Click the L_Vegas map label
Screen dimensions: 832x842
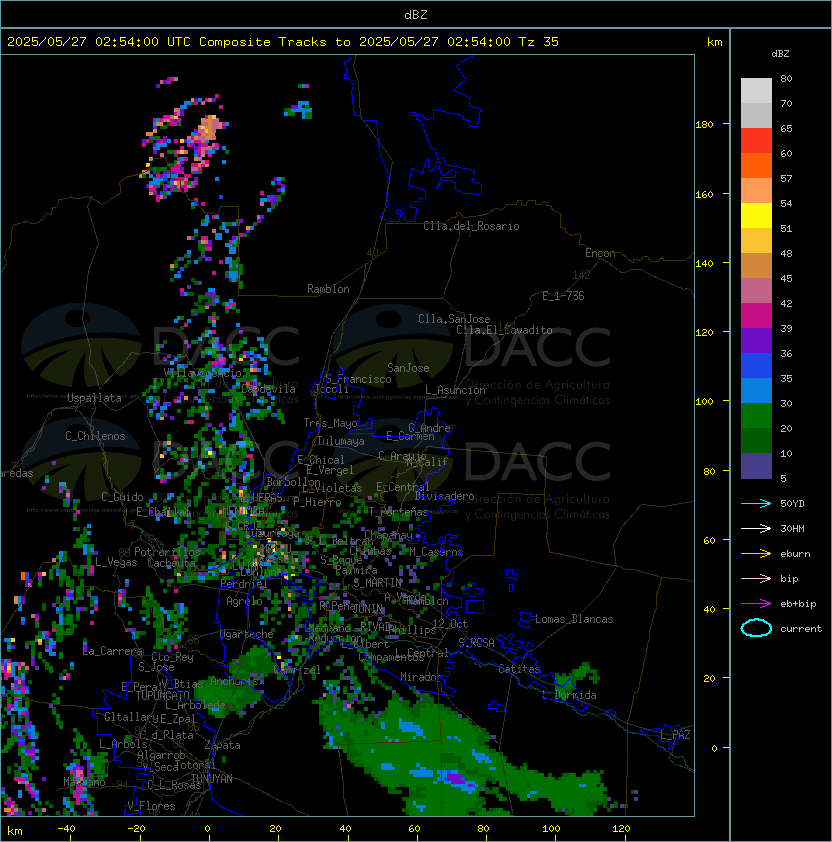(x=116, y=562)
